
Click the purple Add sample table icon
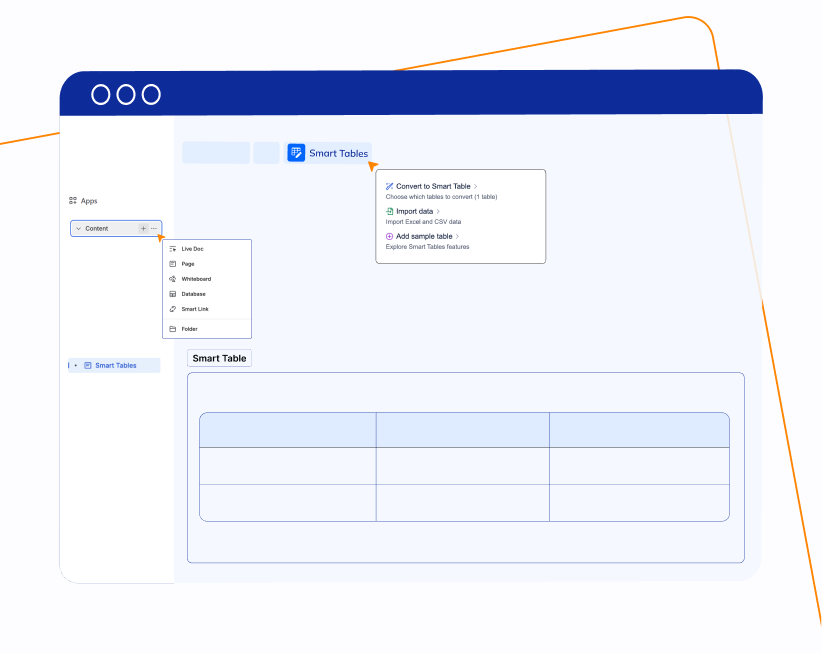click(390, 237)
